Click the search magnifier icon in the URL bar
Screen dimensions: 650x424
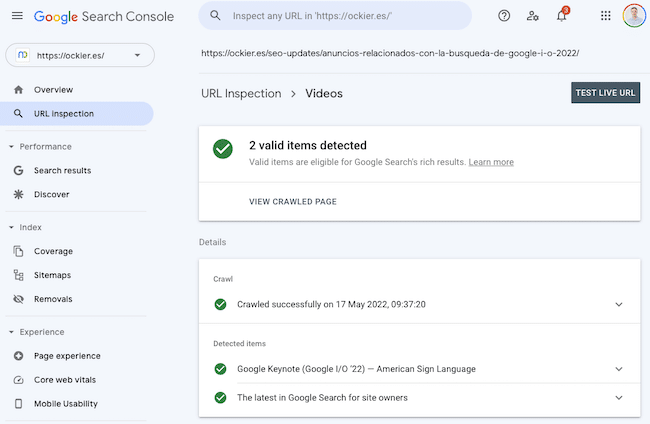point(215,16)
